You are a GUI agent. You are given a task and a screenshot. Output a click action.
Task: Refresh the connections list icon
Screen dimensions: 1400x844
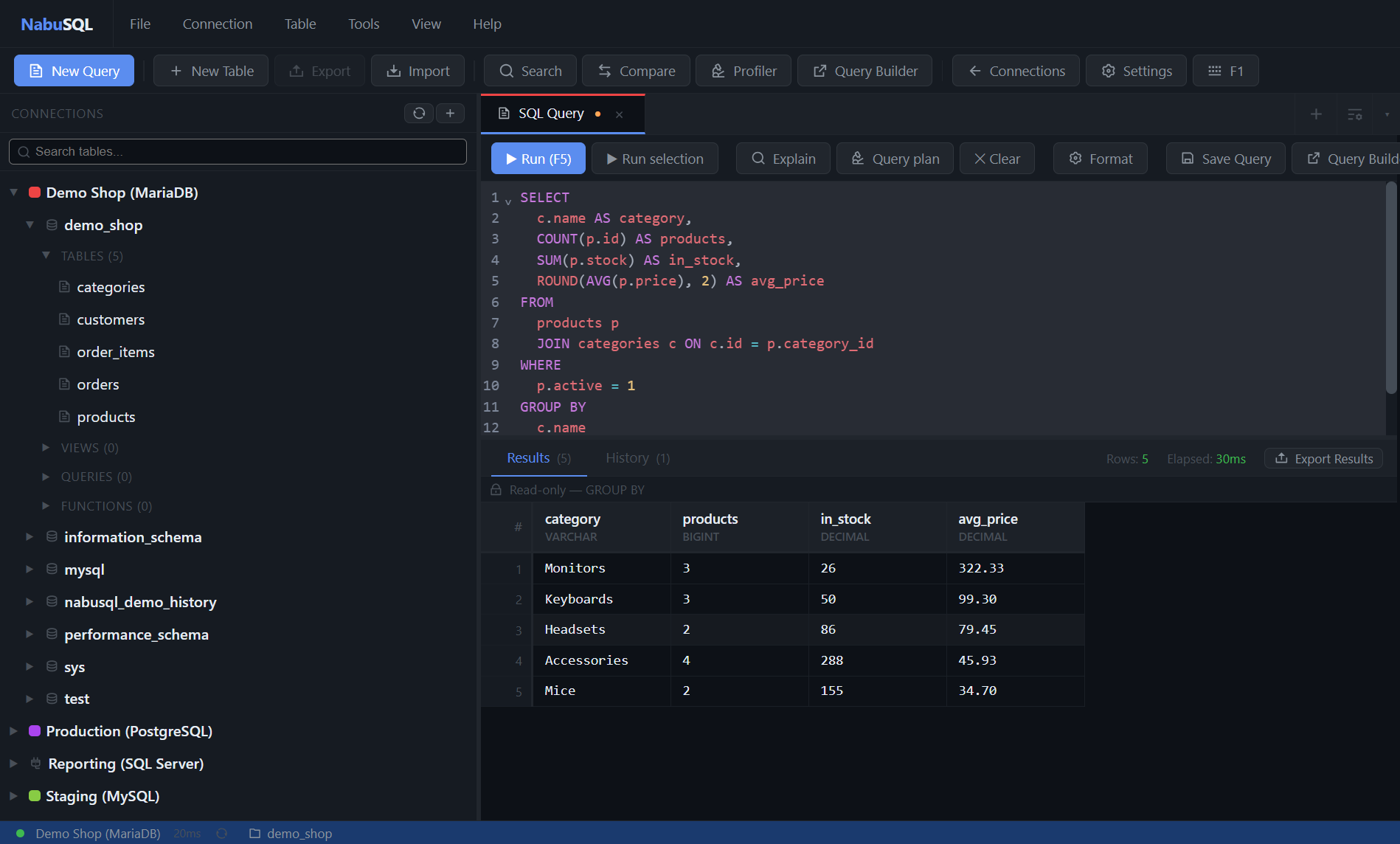coord(419,113)
